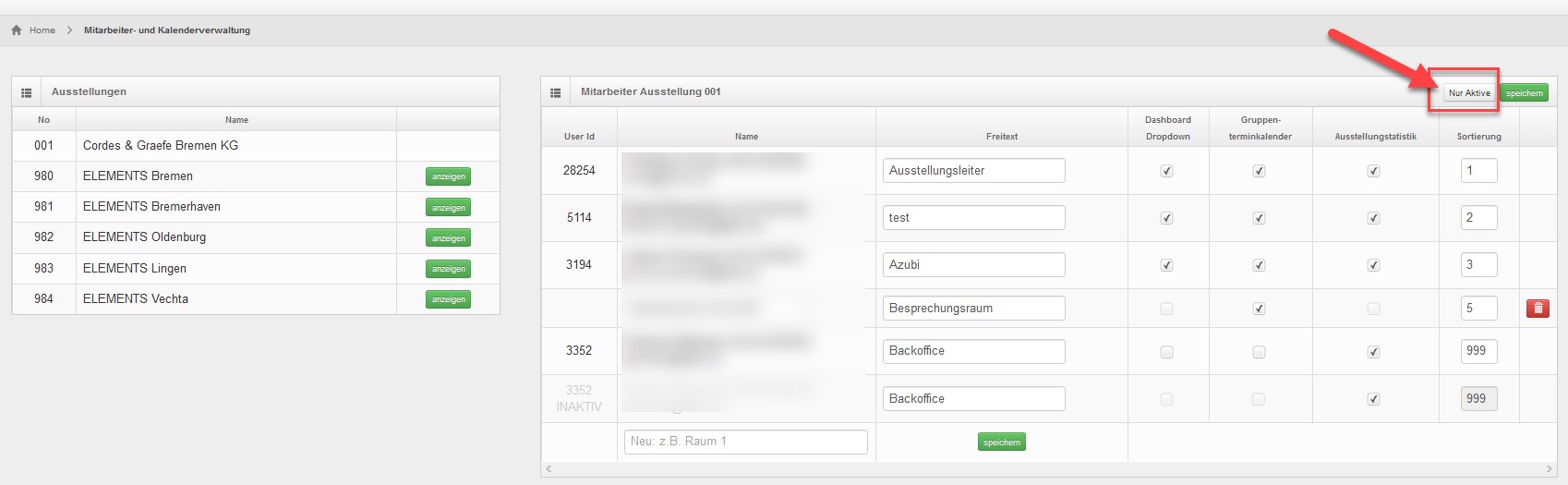Click the list icon of Ausstellungen panel
This screenshot has height=485, width=1568.
click(x=26, y=92)
